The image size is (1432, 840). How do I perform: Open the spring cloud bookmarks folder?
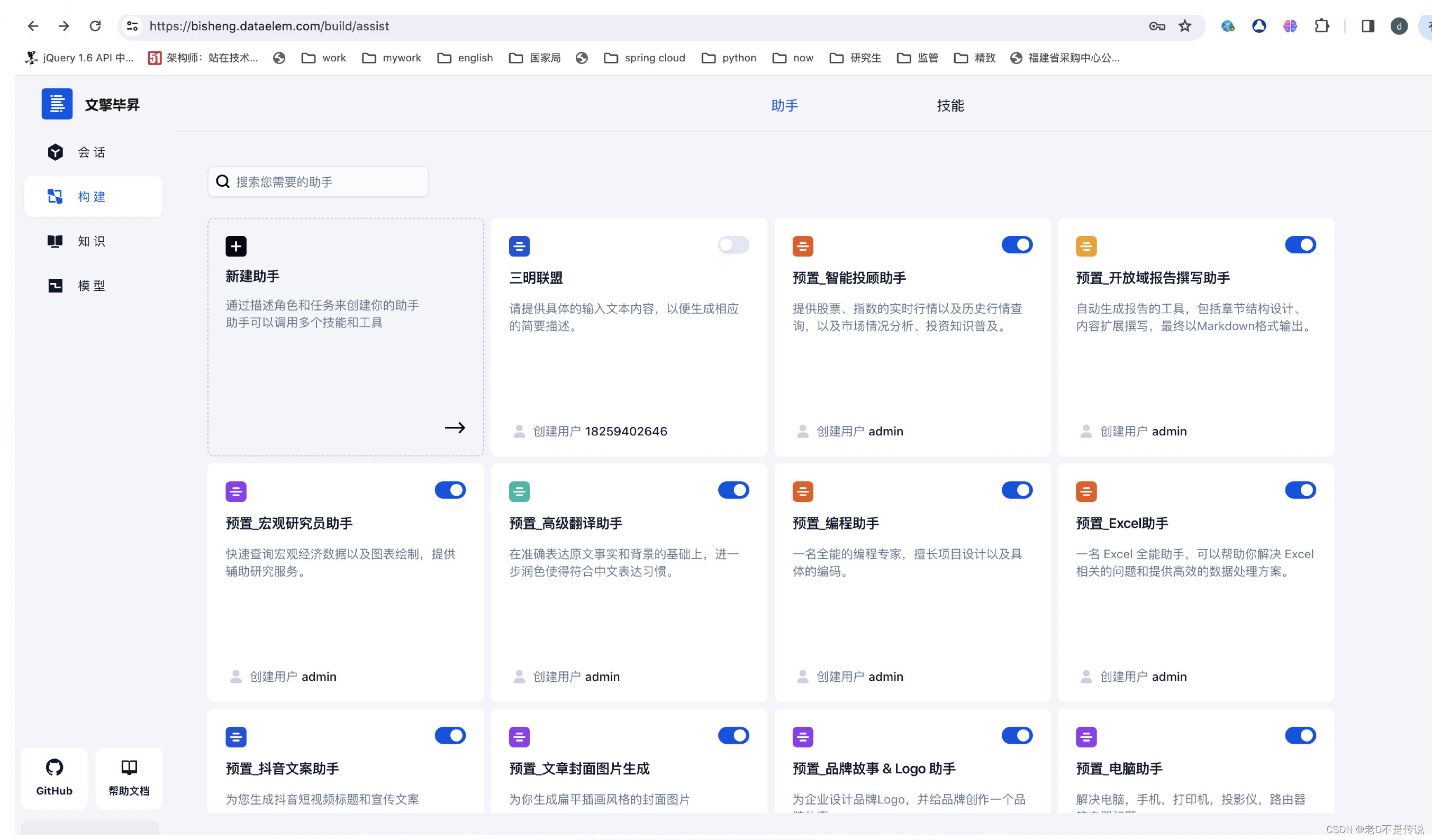(645, 58)
